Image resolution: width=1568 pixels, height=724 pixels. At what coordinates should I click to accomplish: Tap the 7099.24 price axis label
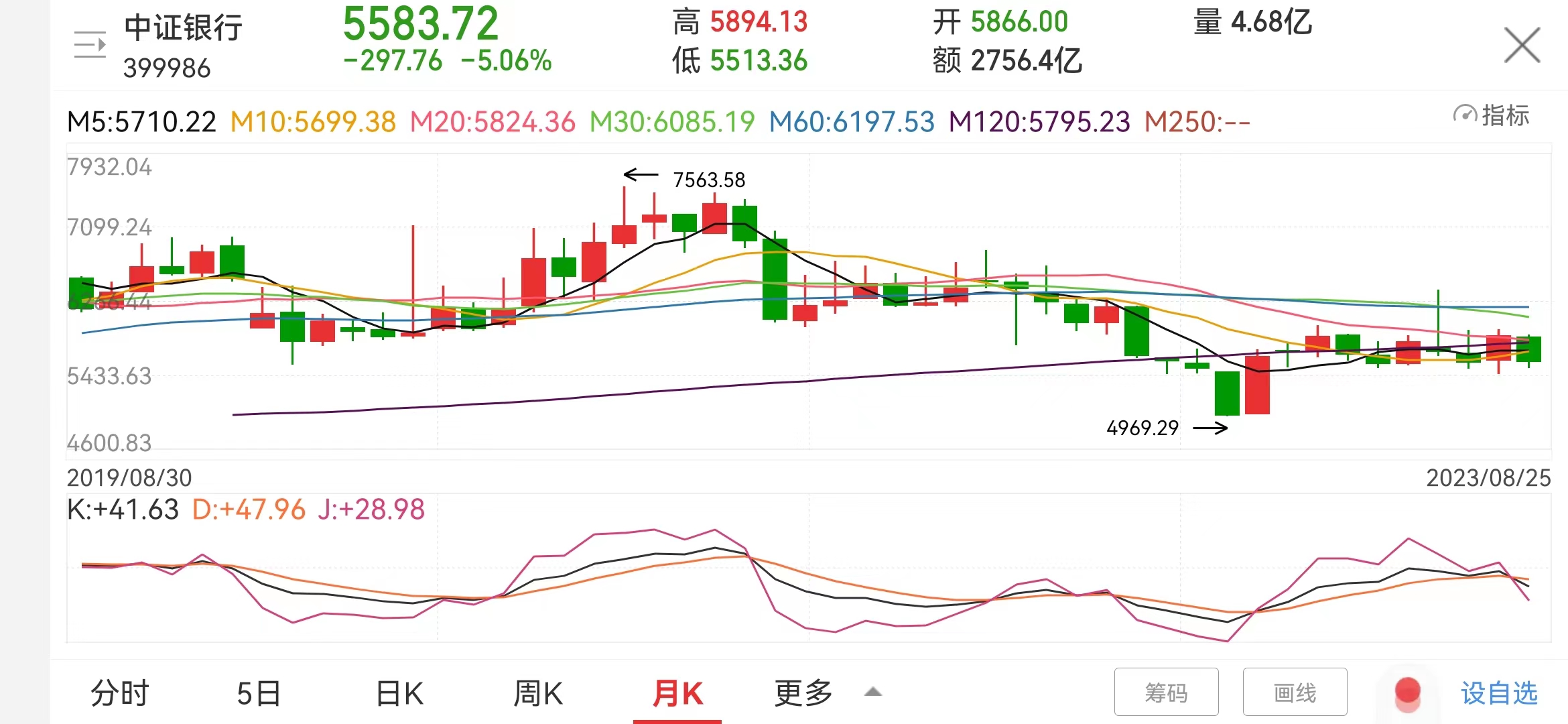pos(109,227)
